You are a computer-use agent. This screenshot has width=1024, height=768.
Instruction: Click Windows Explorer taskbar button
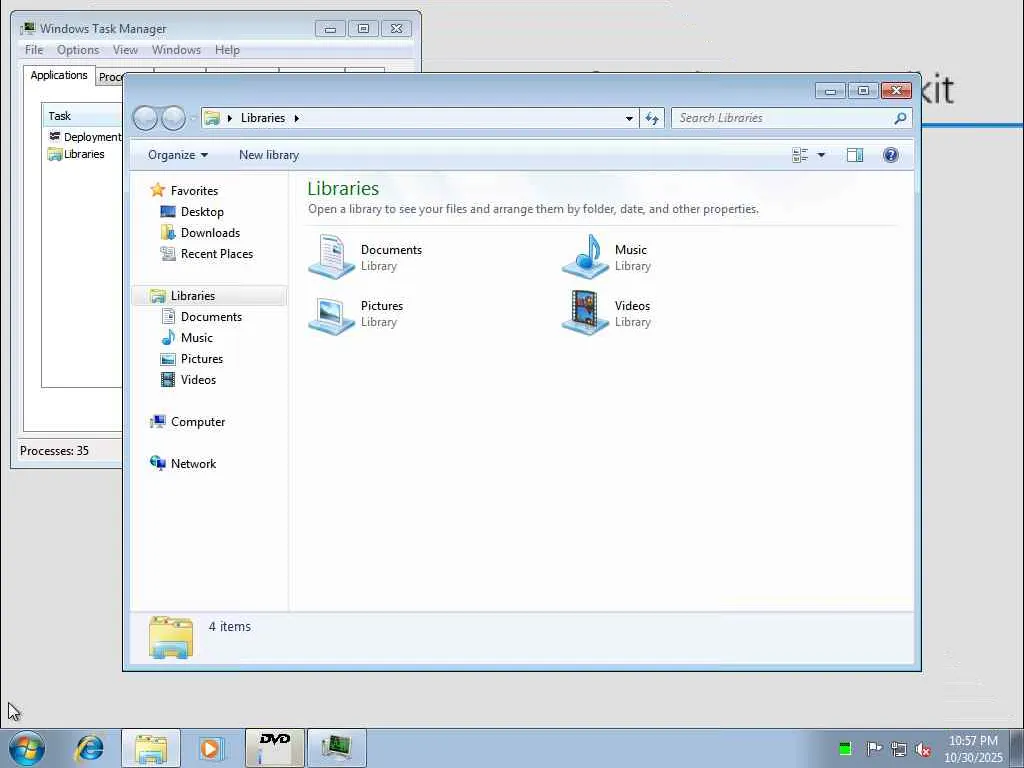point(151,748)
